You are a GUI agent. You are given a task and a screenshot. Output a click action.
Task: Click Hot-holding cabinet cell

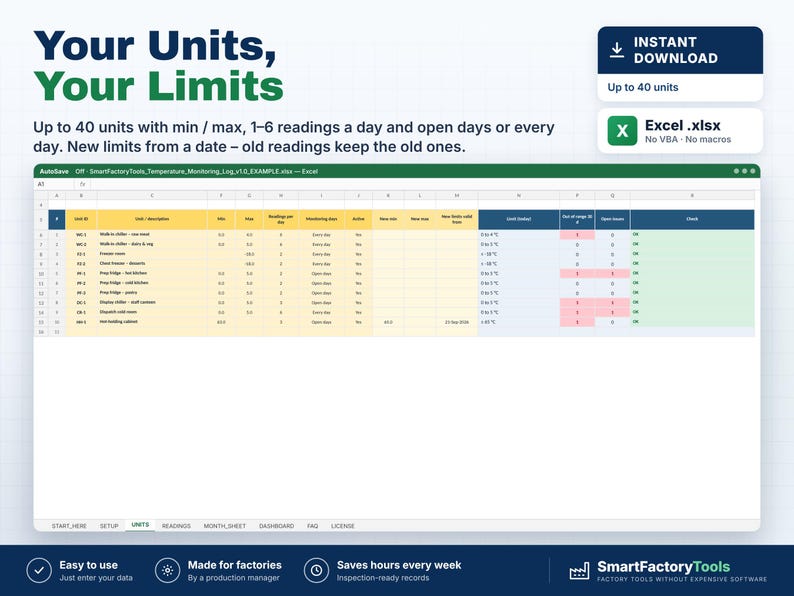pos(152,322)
